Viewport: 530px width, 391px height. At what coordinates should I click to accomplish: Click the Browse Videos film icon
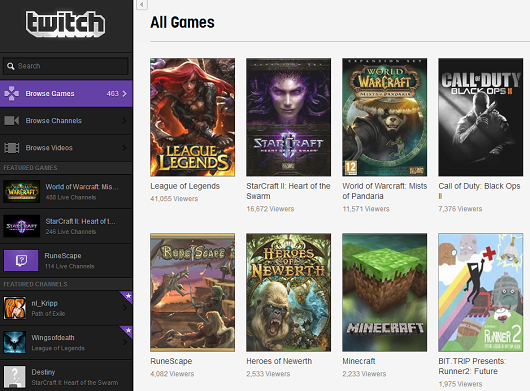point(11,148)
